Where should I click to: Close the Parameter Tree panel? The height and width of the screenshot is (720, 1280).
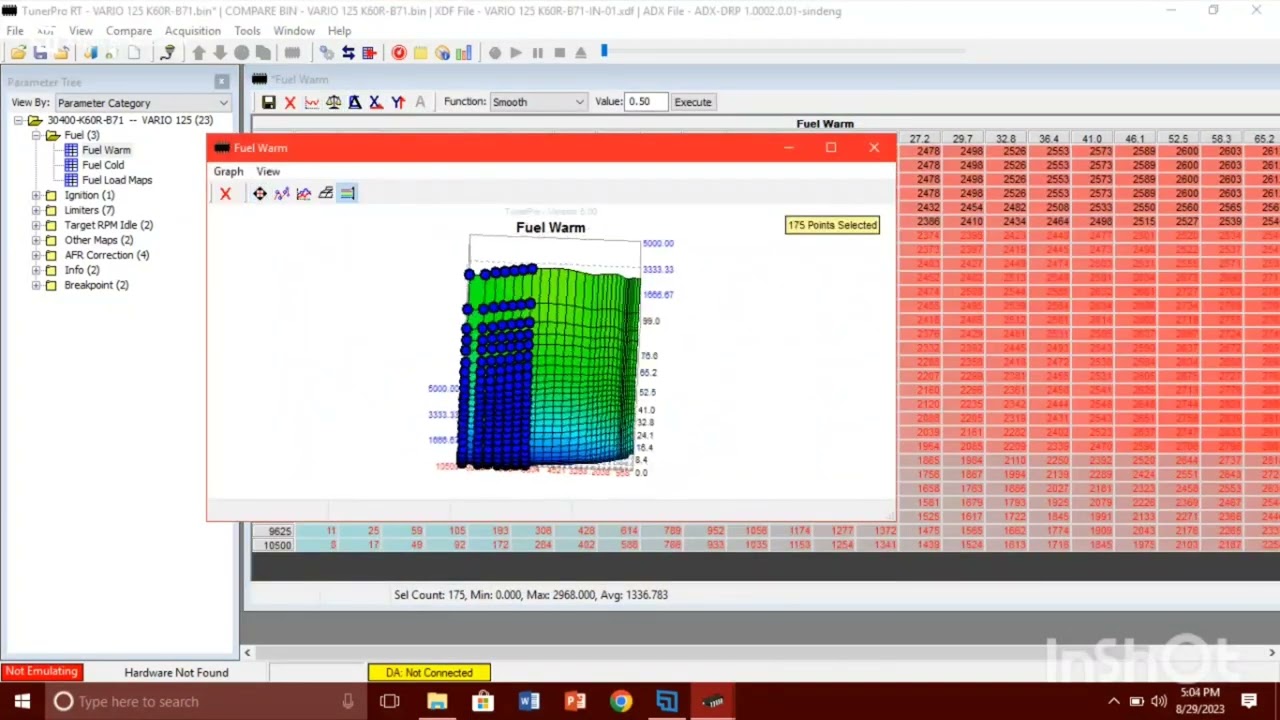[221, 82]
